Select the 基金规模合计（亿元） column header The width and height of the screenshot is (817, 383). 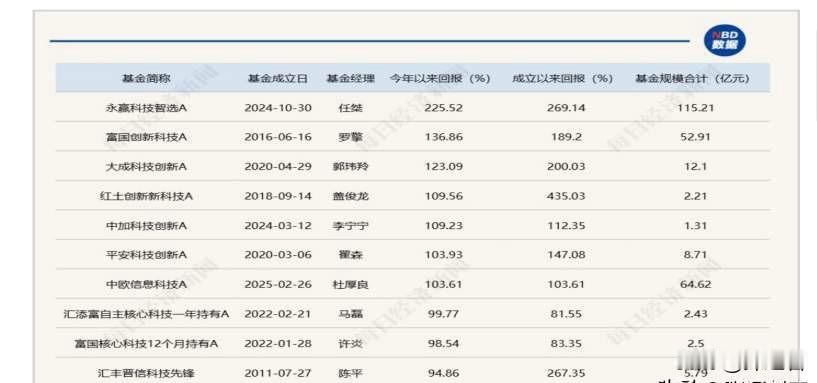[x=692, y=79]
